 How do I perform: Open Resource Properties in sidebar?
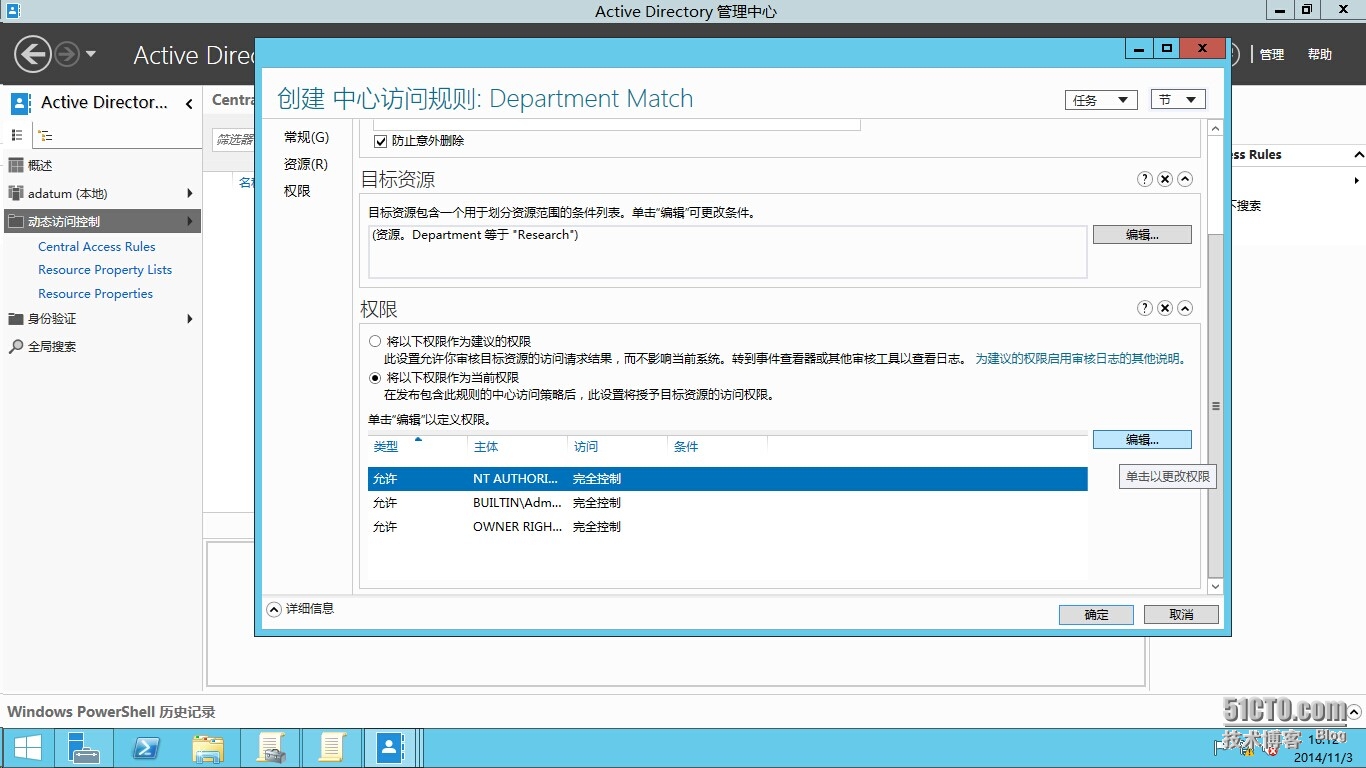[96, 294]
